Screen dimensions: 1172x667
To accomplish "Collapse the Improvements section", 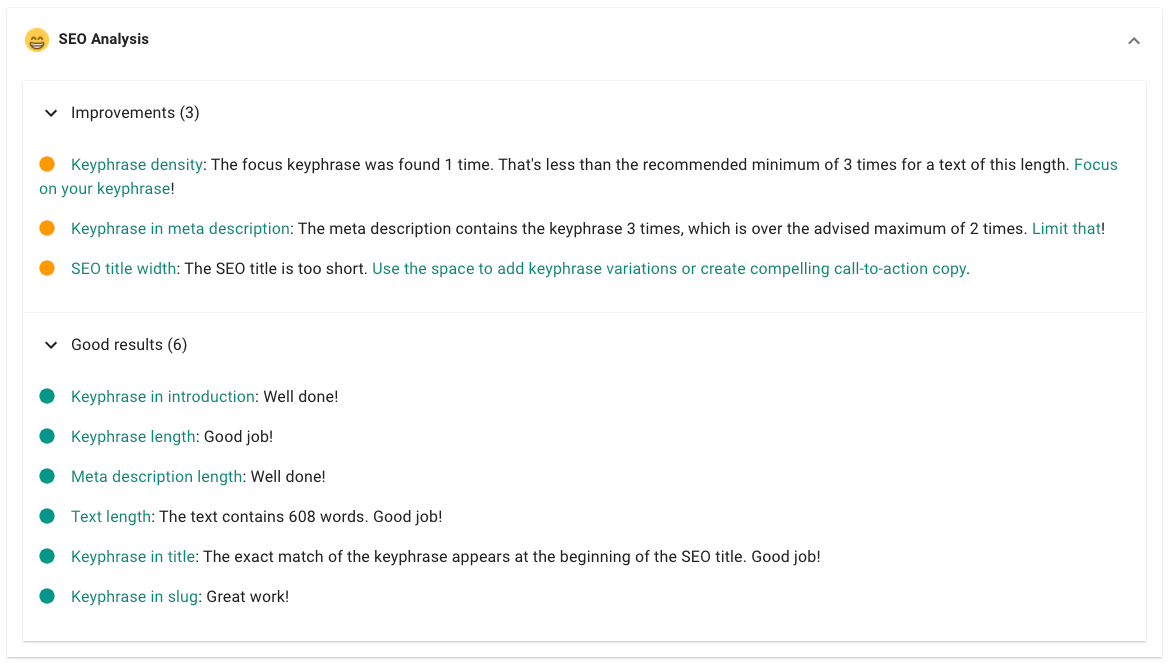I will coord(50,113).
